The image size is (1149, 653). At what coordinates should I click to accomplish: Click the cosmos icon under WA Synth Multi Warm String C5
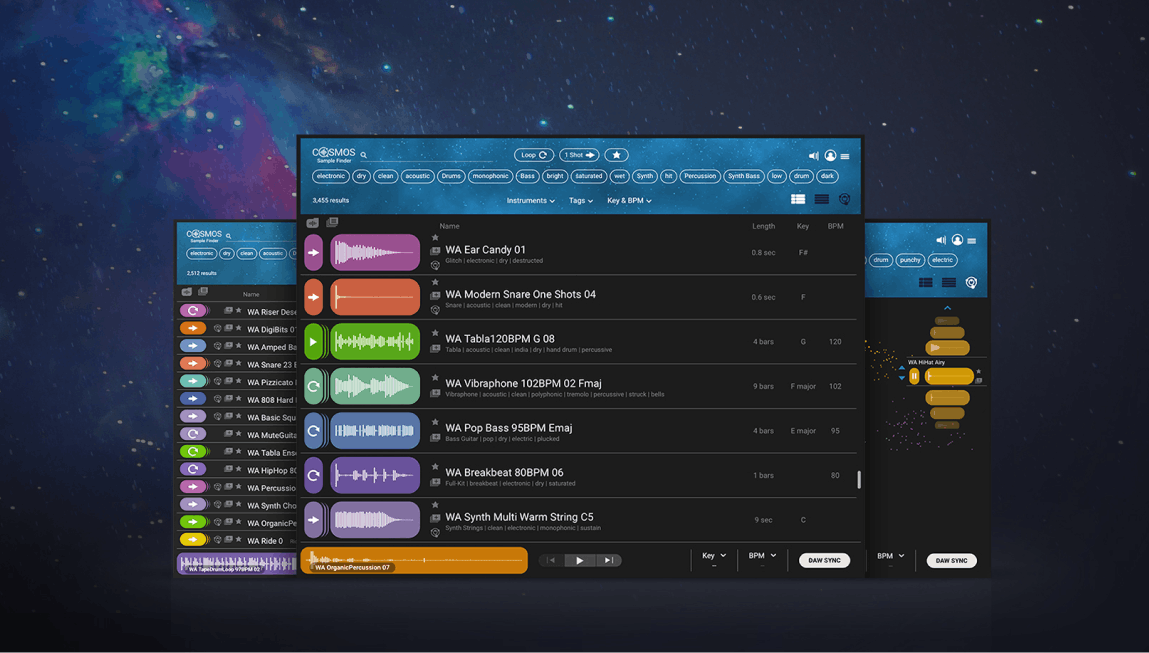435,533
